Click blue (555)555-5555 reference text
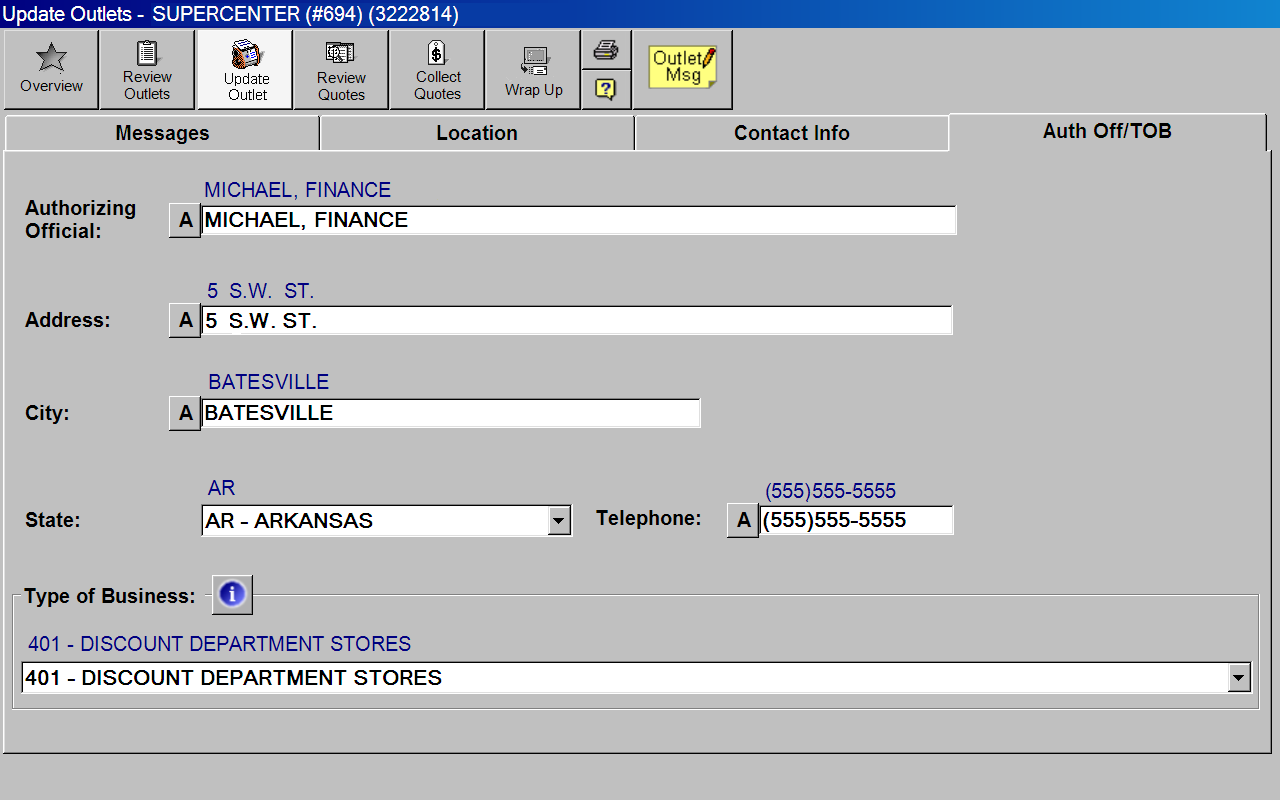Viewport: 1280px width, 800px height. pos(830,491)
